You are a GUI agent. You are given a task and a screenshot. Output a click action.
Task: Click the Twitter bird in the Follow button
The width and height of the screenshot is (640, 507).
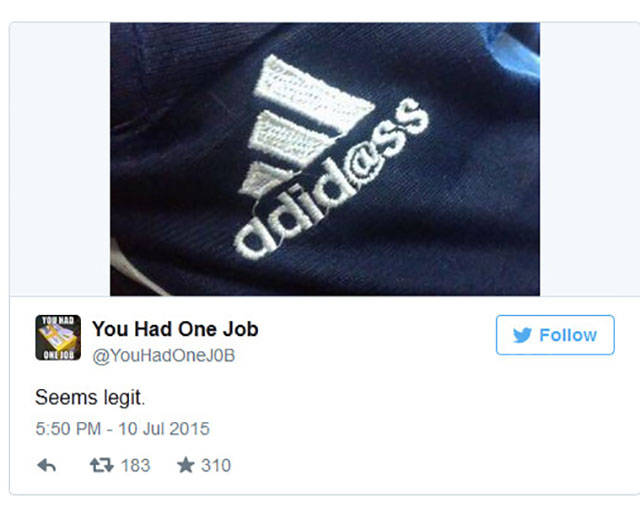pos(522,335)
